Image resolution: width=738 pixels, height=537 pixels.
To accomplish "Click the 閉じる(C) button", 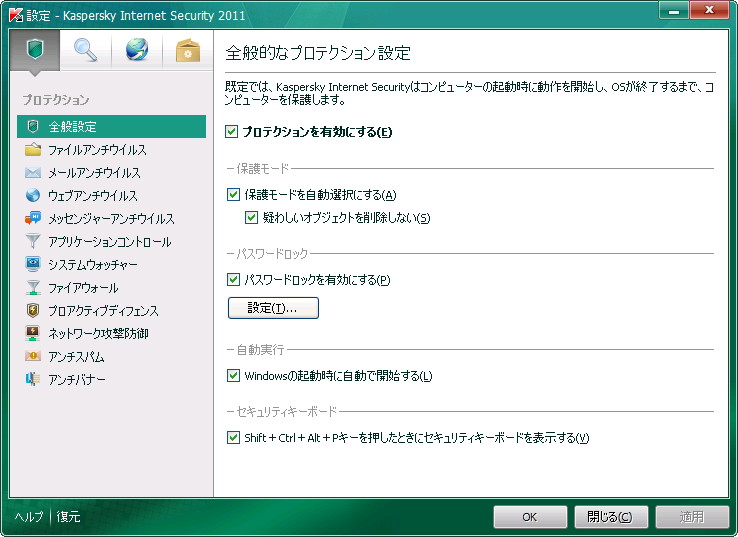I will 610,517.
